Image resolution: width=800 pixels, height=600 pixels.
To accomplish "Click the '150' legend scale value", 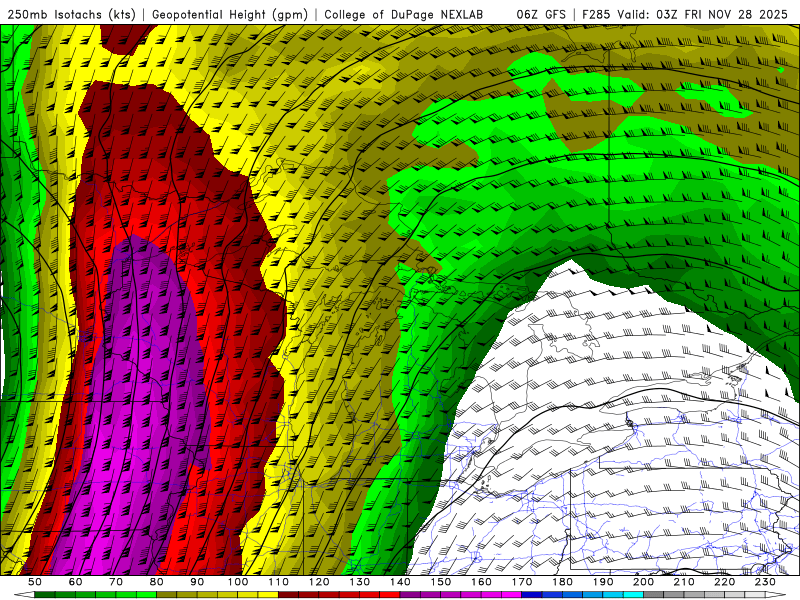I will pyautogui.click(x=441, y=582).
